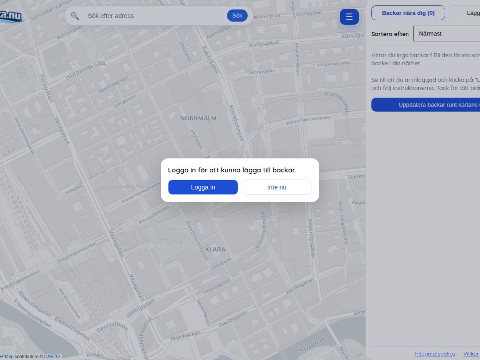480x360 pixels.
Task: Click the Centralbron label on the map
Action: pyautogui.click(x=112, y=327)
